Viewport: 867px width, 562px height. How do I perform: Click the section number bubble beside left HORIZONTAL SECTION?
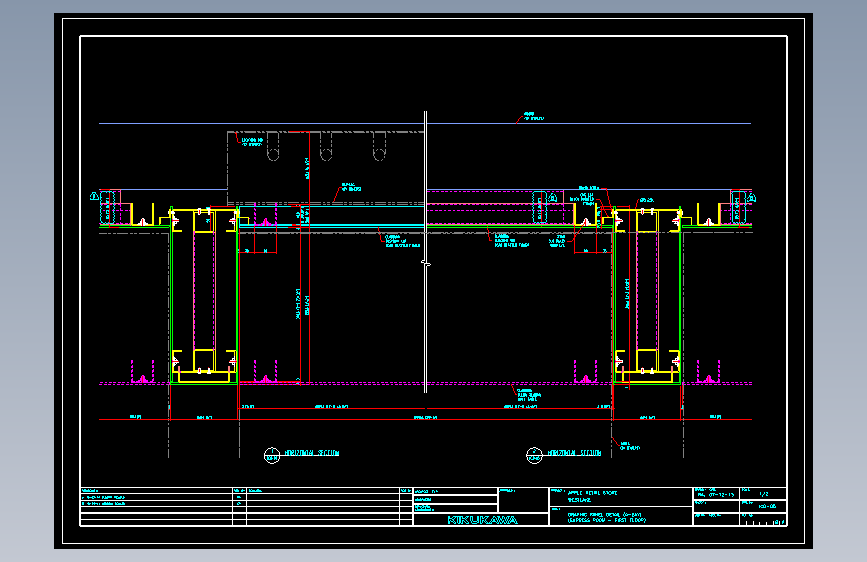[x=271, y=455]
